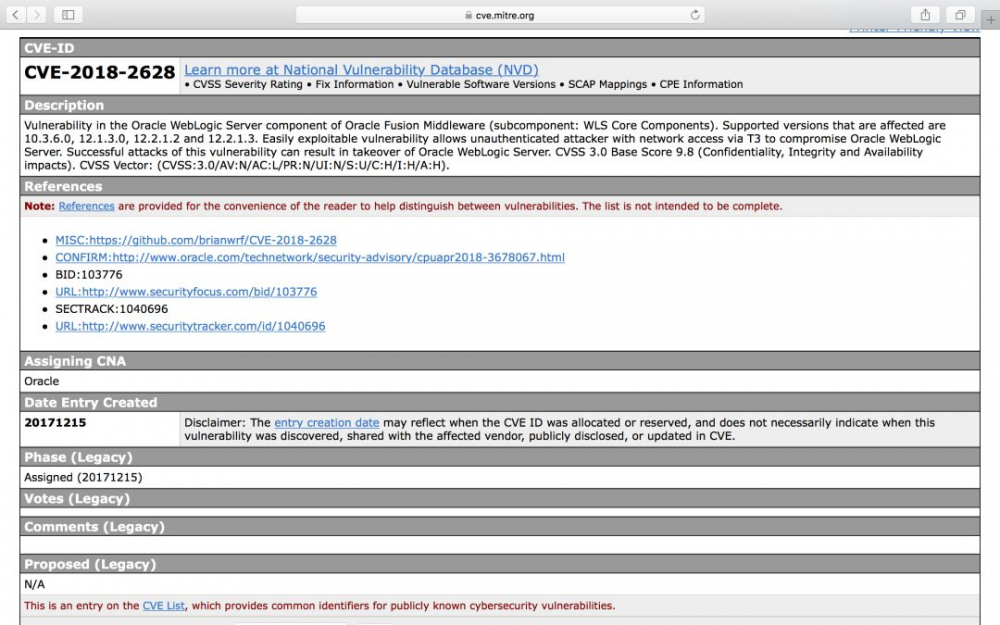The height and width of the screenshot is (625, 1000).
Task: Click the References section header
Action: (500, 186)
